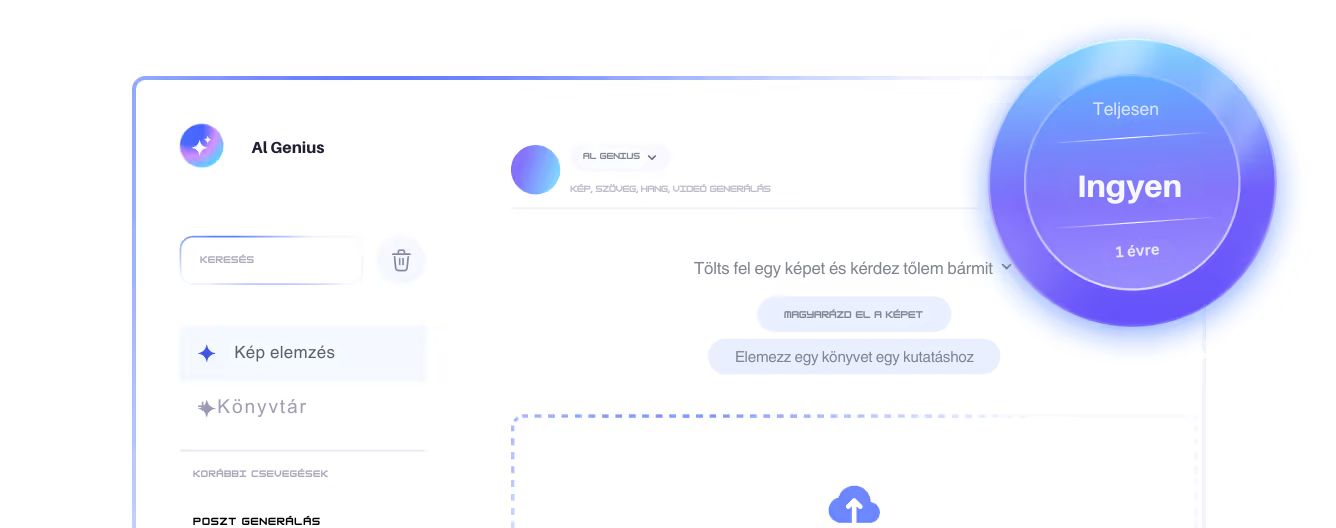Click the 'Ingyen' text on badge

tap(1129, 186)
